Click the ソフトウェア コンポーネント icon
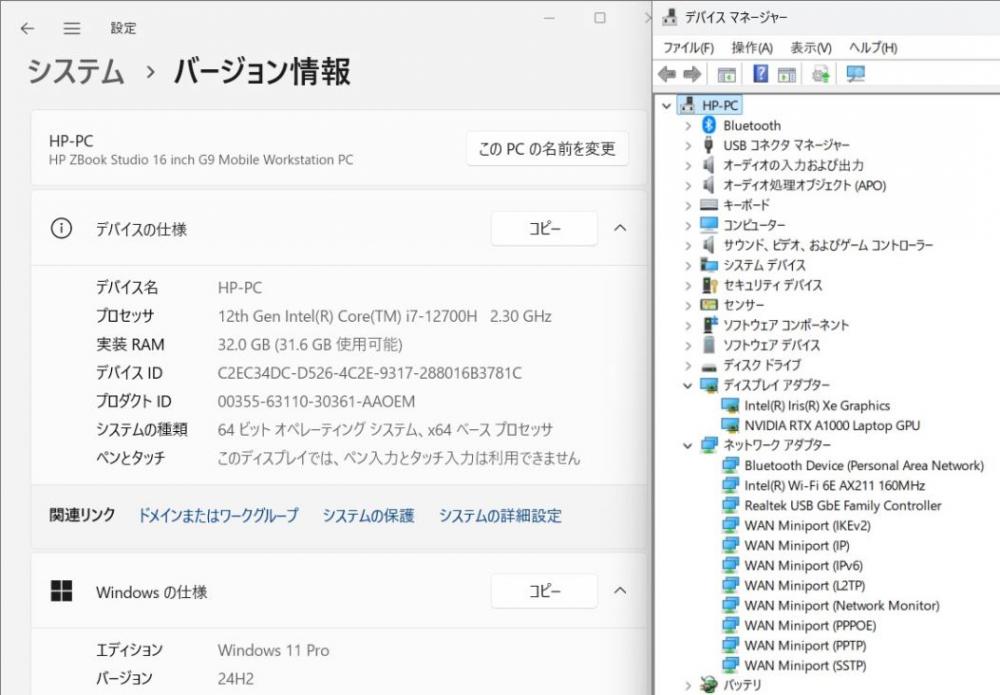This screenshot has width=1000, height=695. [709, 324]
